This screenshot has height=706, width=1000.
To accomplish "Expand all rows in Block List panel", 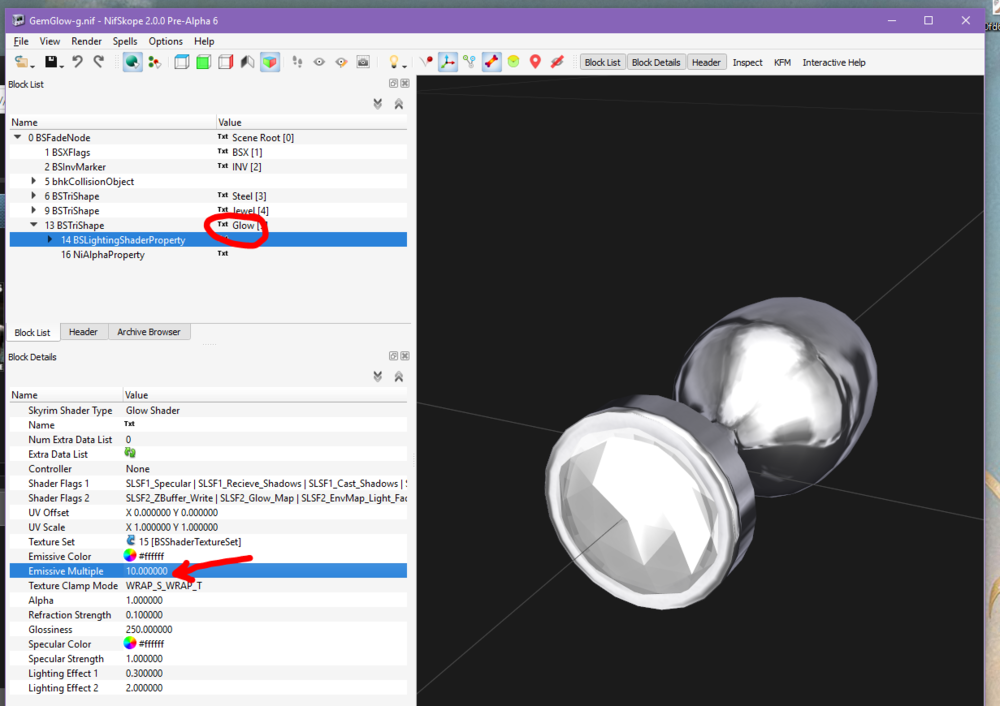I will 378,104.
